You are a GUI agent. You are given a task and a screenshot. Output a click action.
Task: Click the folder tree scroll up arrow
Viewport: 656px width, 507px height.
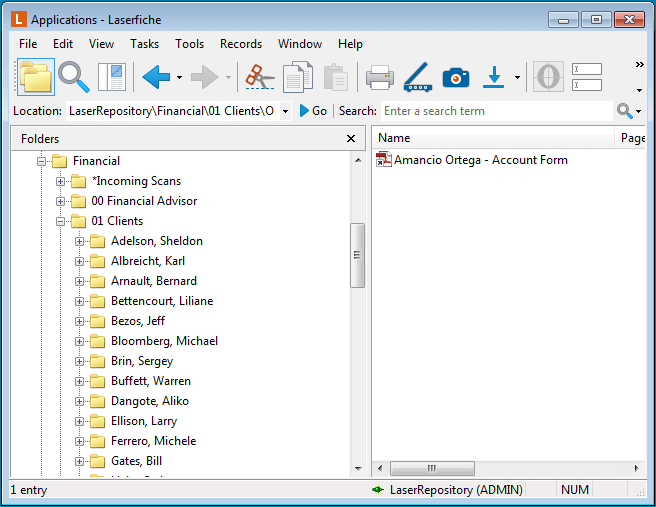tap(358, 160)
